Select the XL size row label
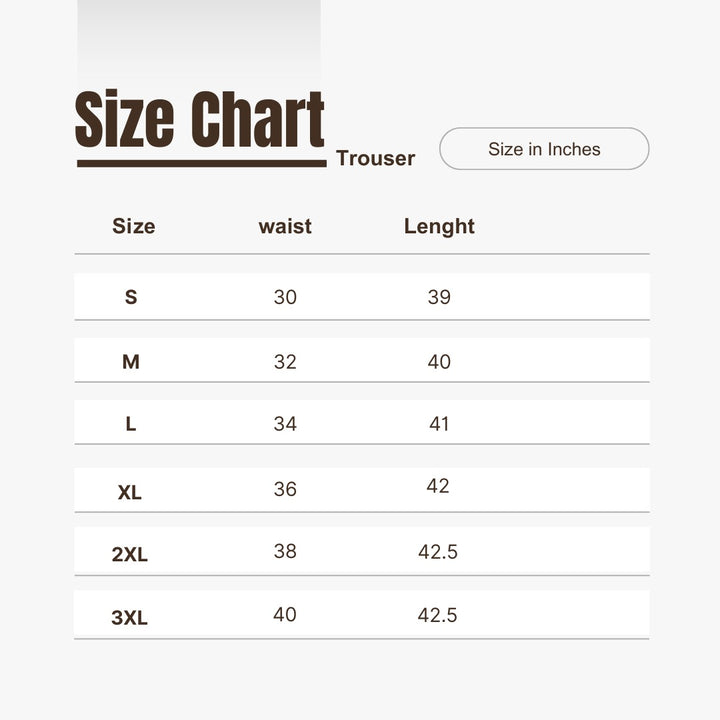The height and width of the screenshot is (720, 720). pyautogui.click(x=129, y=493)
